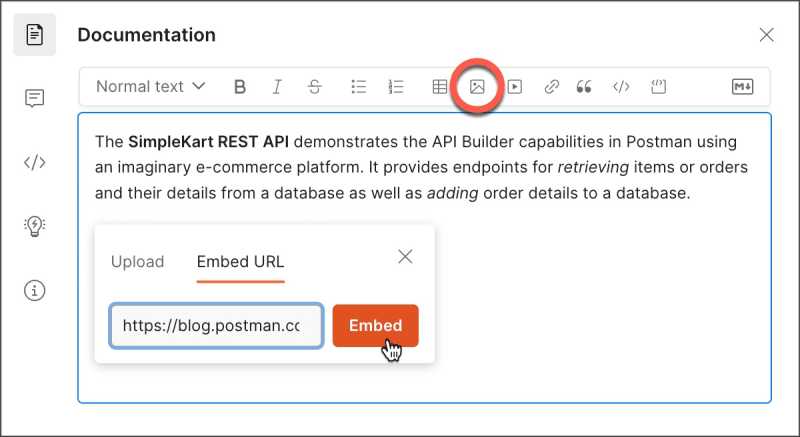Click the lightbulb sidebar icon
Screen dimensions: 800x437
(x=35, y=226)
